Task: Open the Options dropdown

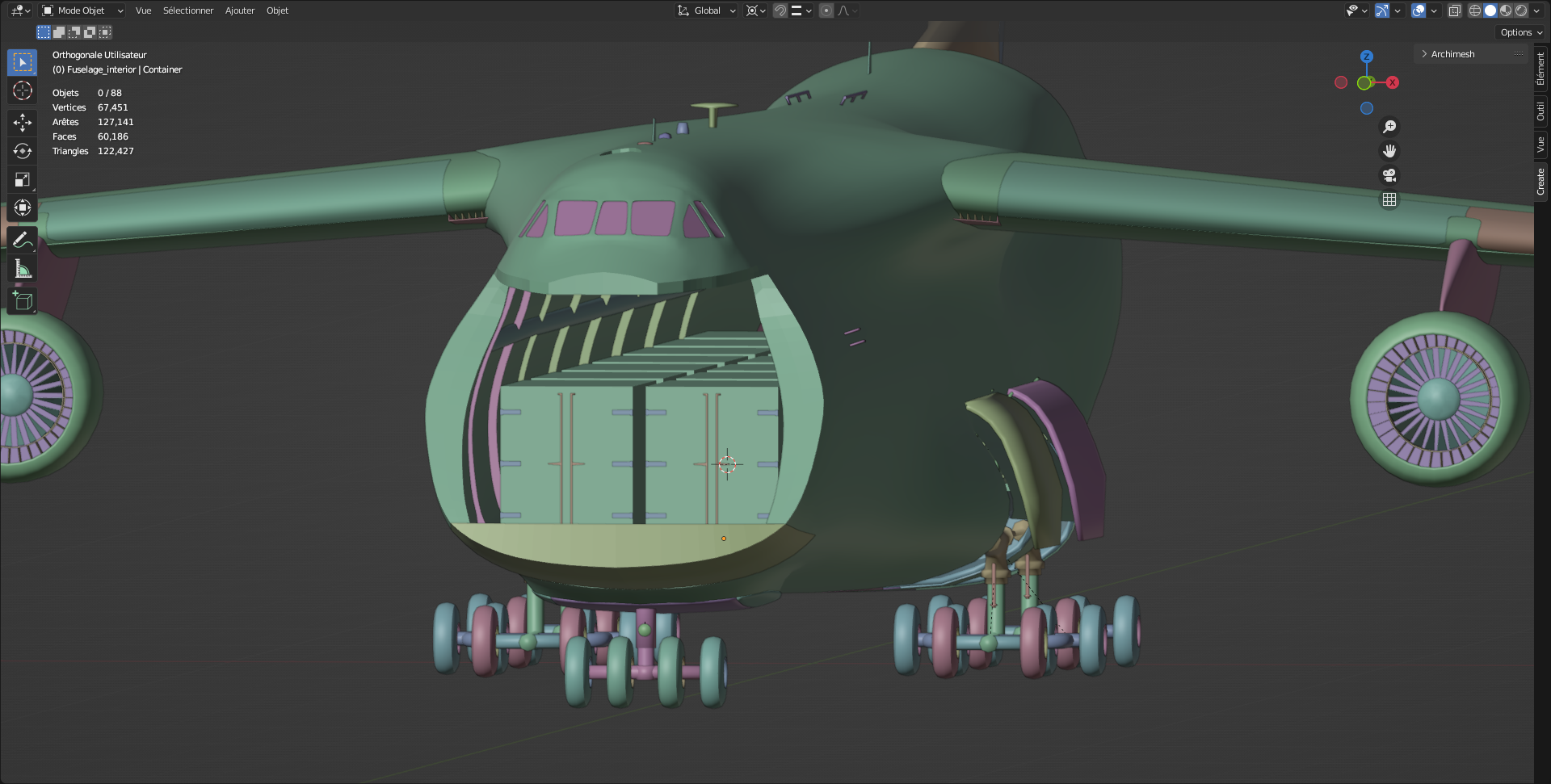Action: 1521,32
